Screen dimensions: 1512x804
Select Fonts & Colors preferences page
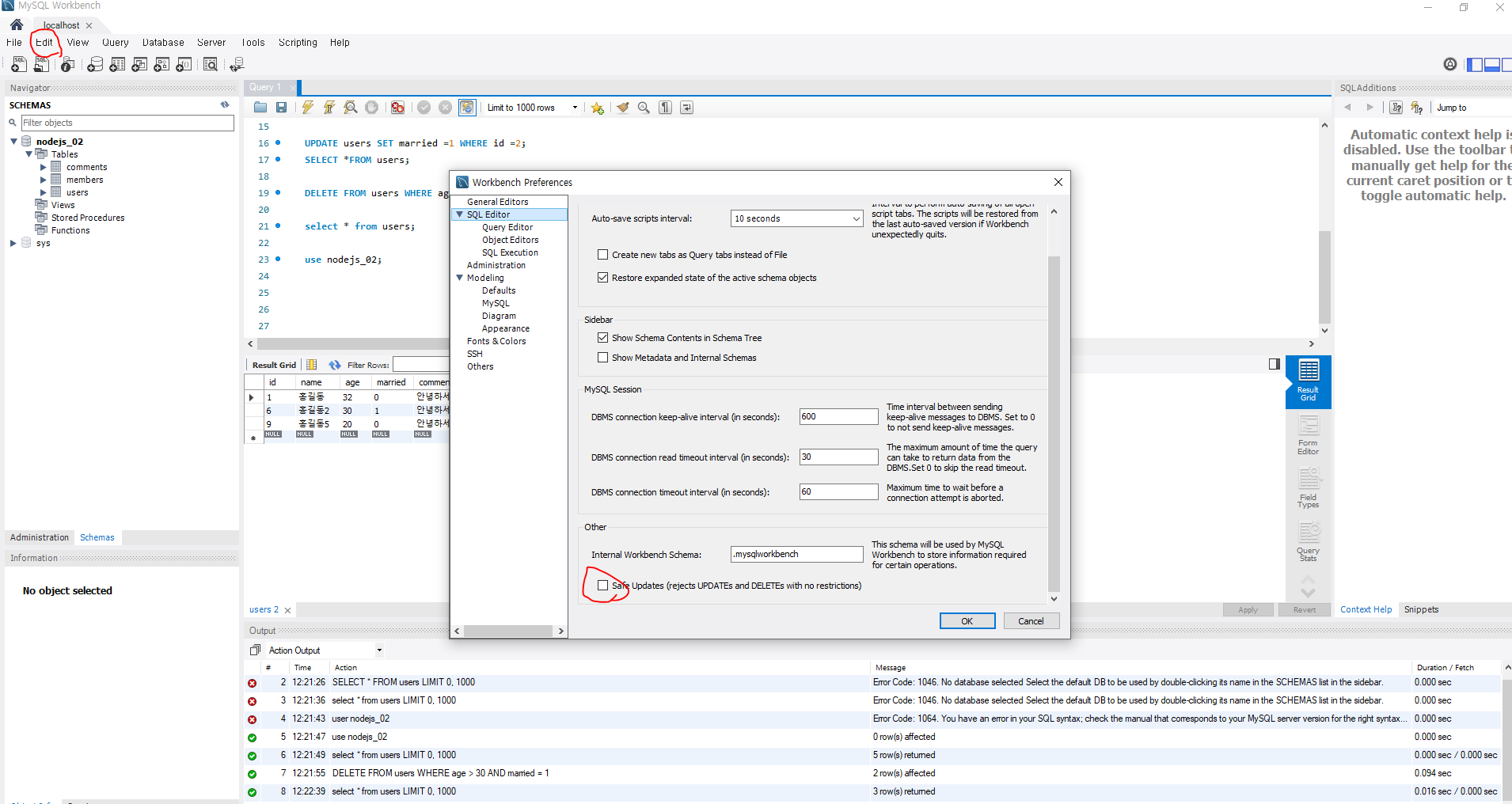[x=496, y=341]
